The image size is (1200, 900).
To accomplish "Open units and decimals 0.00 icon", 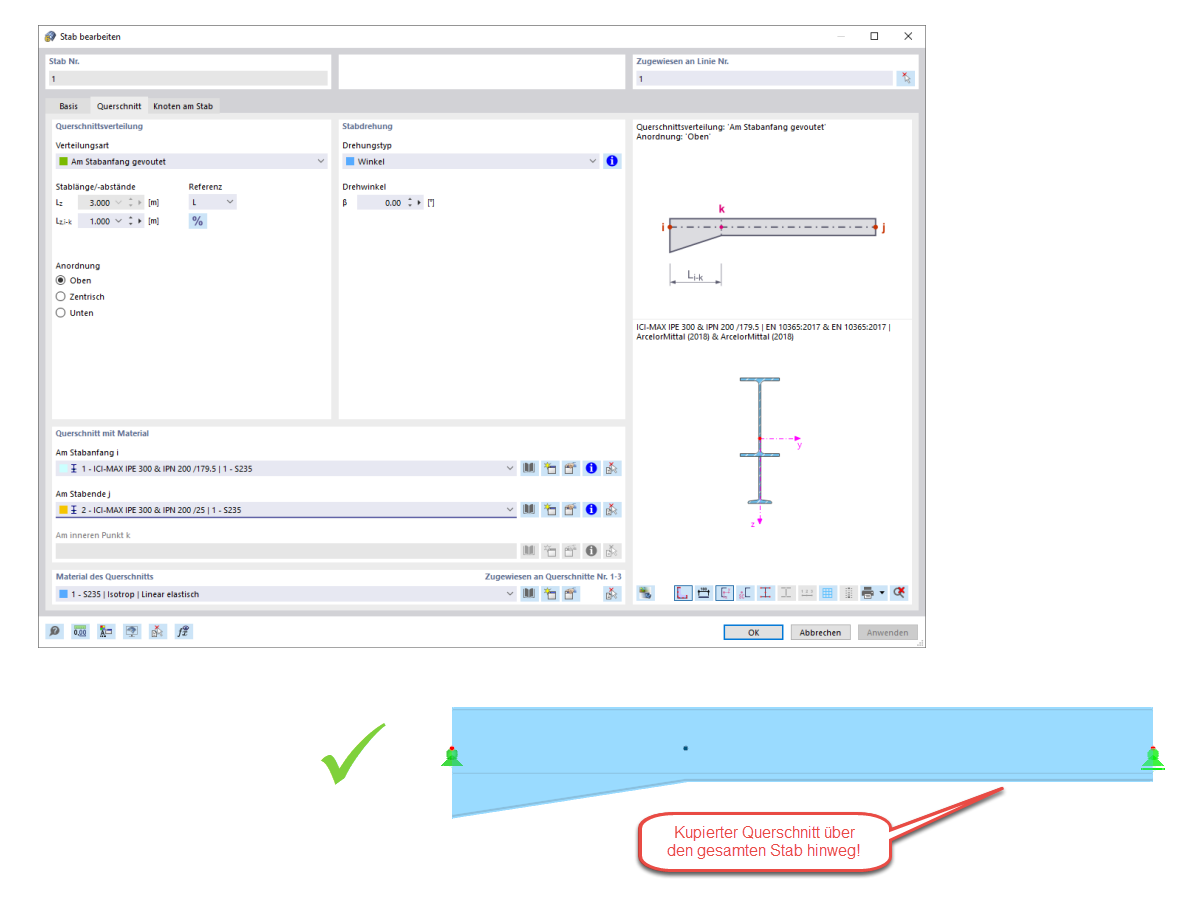I will pyautogui.click(x=80, y=632).
